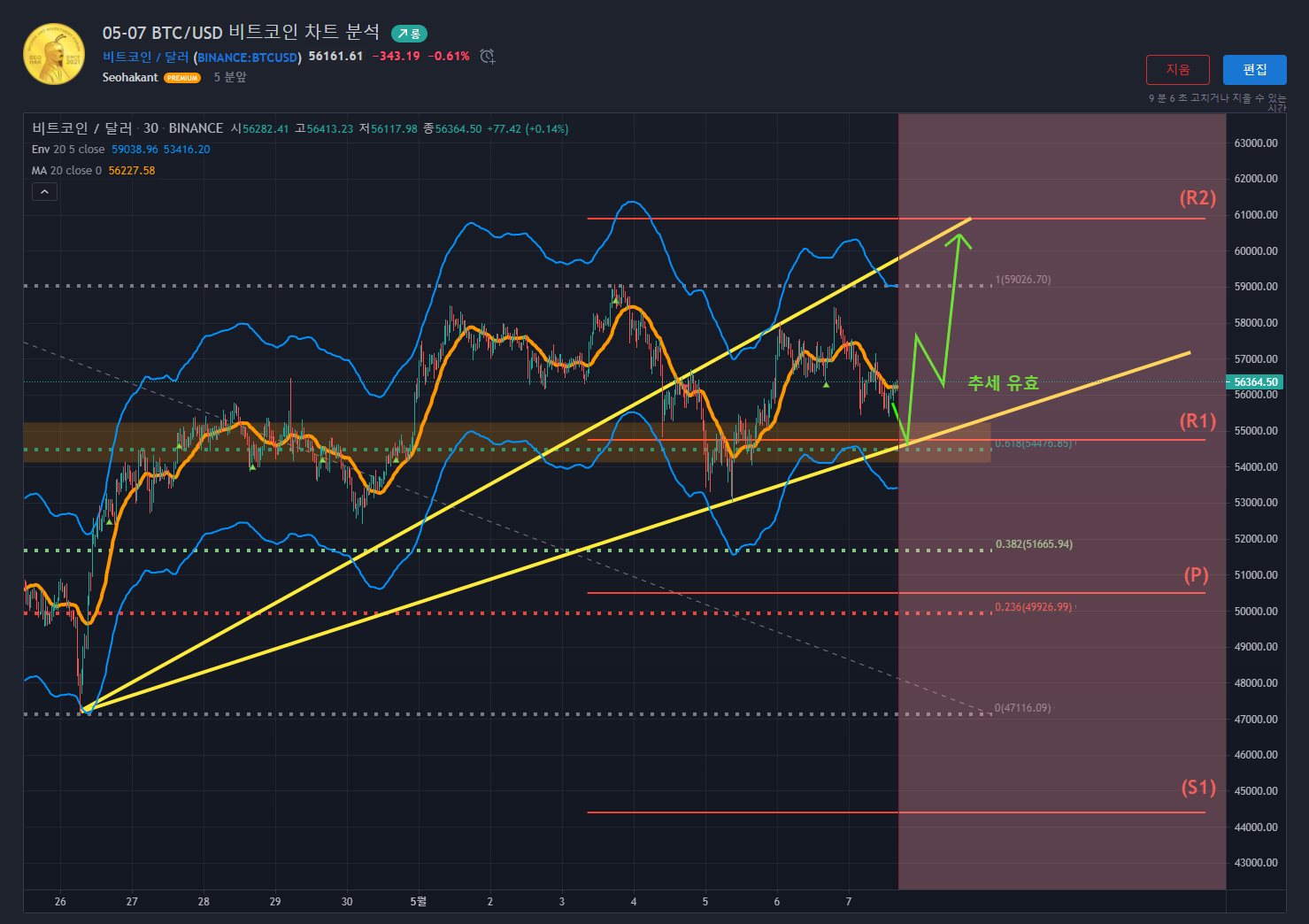Image resolution: width=1309 pixels, height=924 pixels.
Task: Click the (S1) support line label
Action: (1197, 788)
